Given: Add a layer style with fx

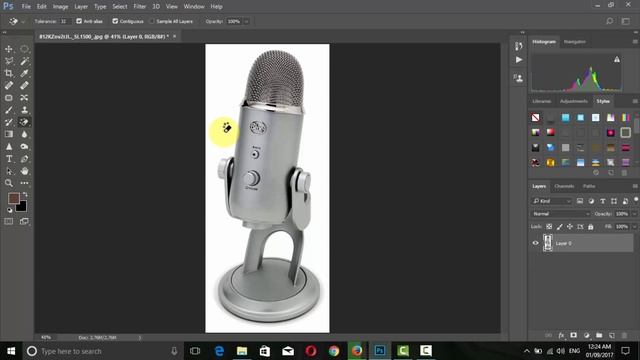Looking at the screenshot, I should pos(561,335).
